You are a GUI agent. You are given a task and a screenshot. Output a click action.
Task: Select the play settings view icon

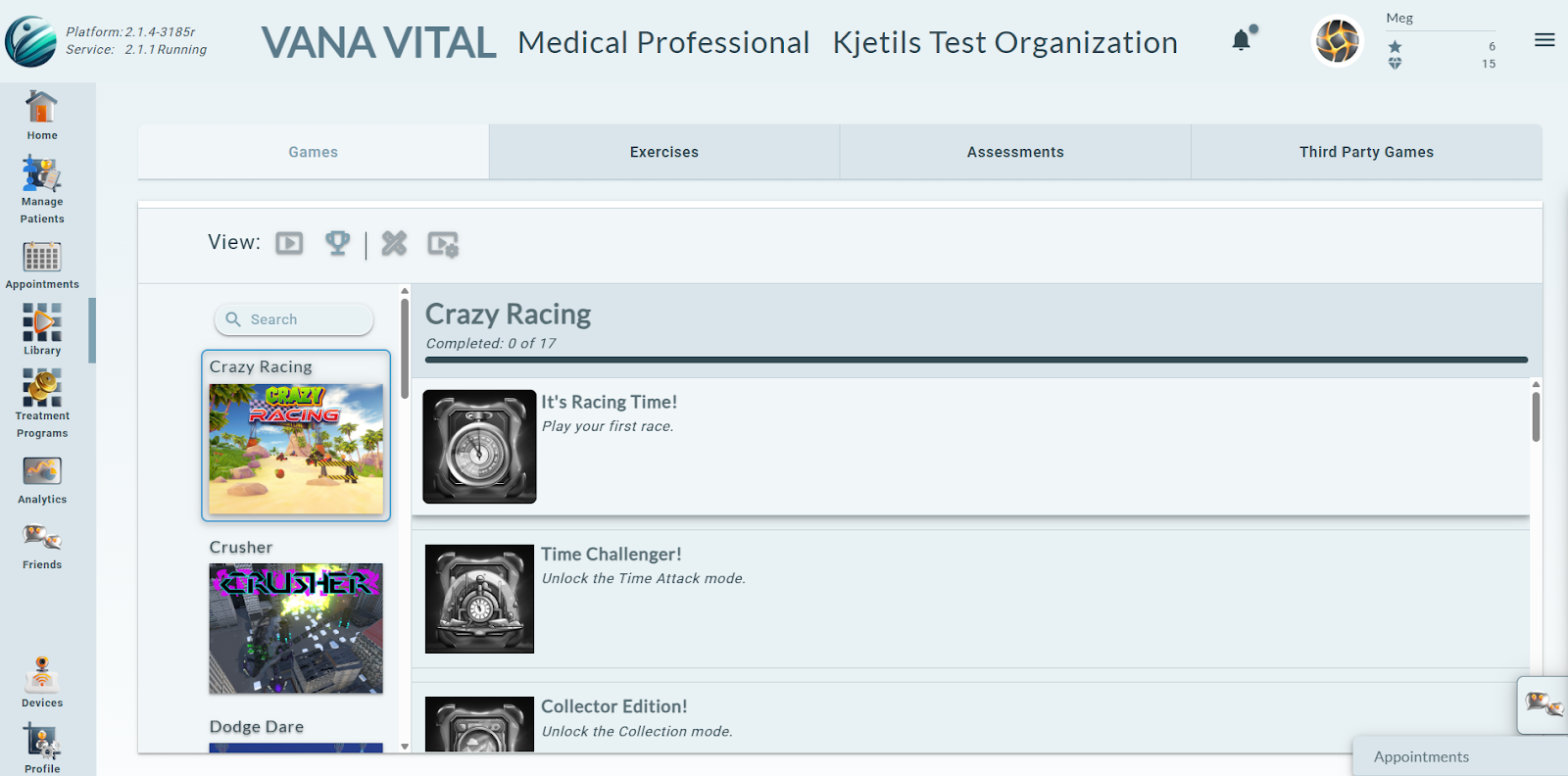[x=443, y=244]
